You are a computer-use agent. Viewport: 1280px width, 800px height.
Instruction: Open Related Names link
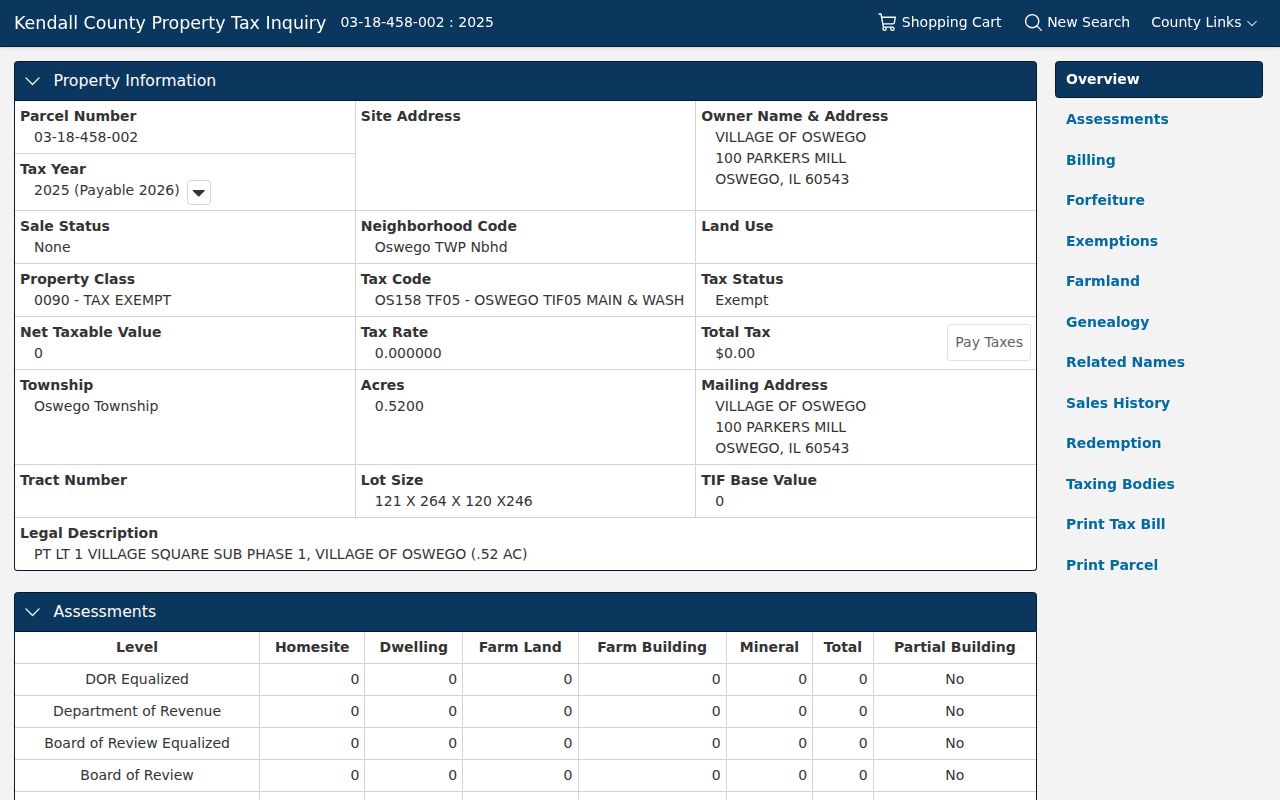(x=1125, y=362)
